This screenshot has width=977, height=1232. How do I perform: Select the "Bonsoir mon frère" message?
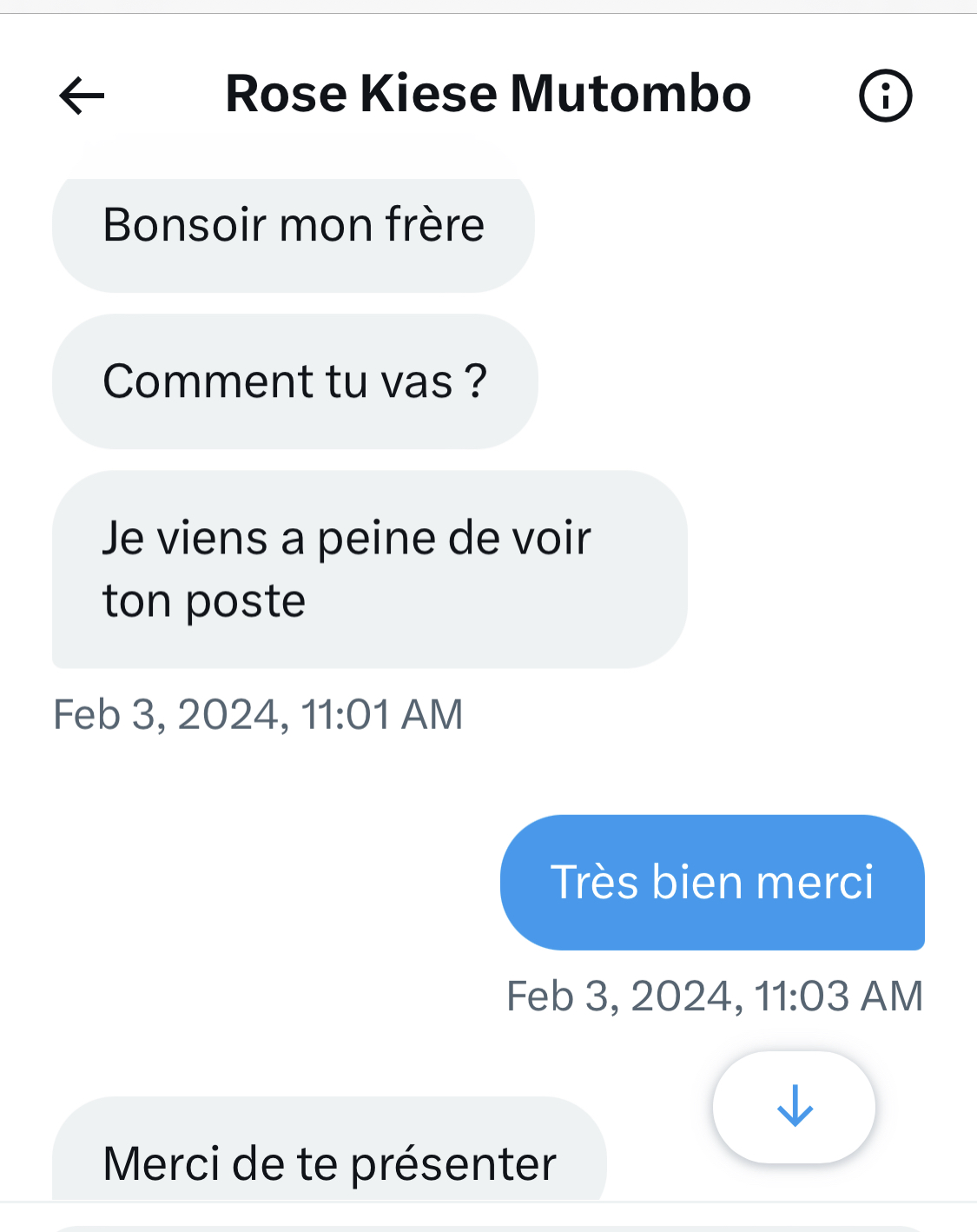coord(294,226)
